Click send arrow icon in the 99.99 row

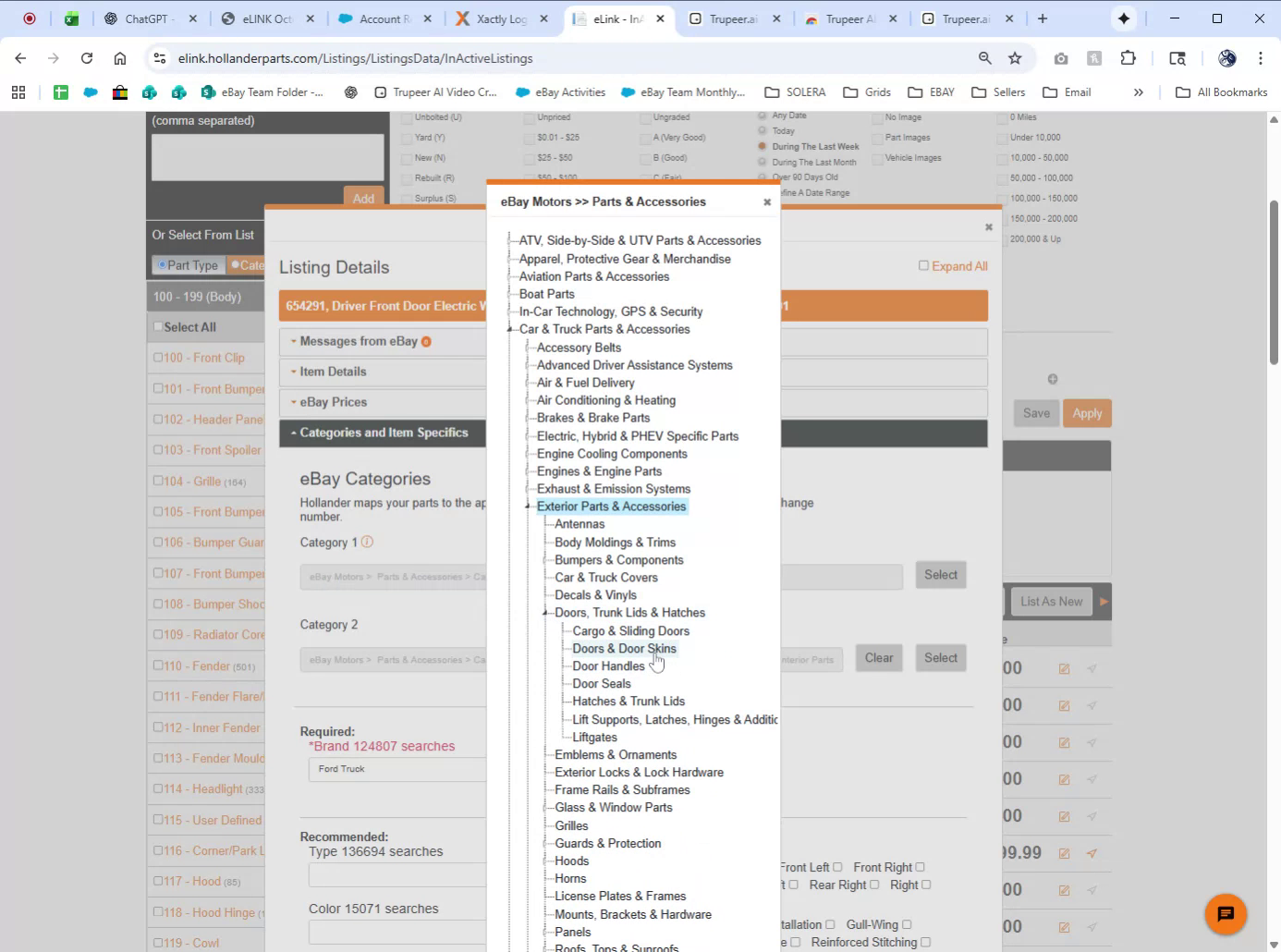point(1092,853)
